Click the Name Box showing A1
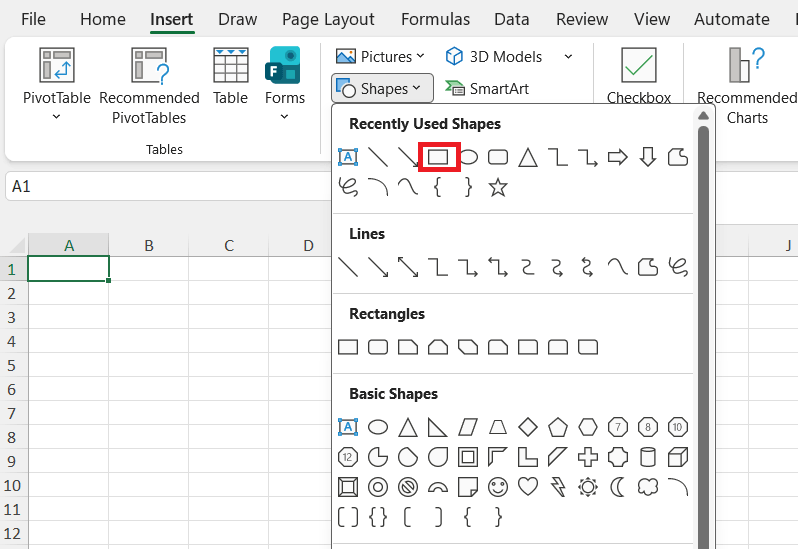 [x=168, y=186]
